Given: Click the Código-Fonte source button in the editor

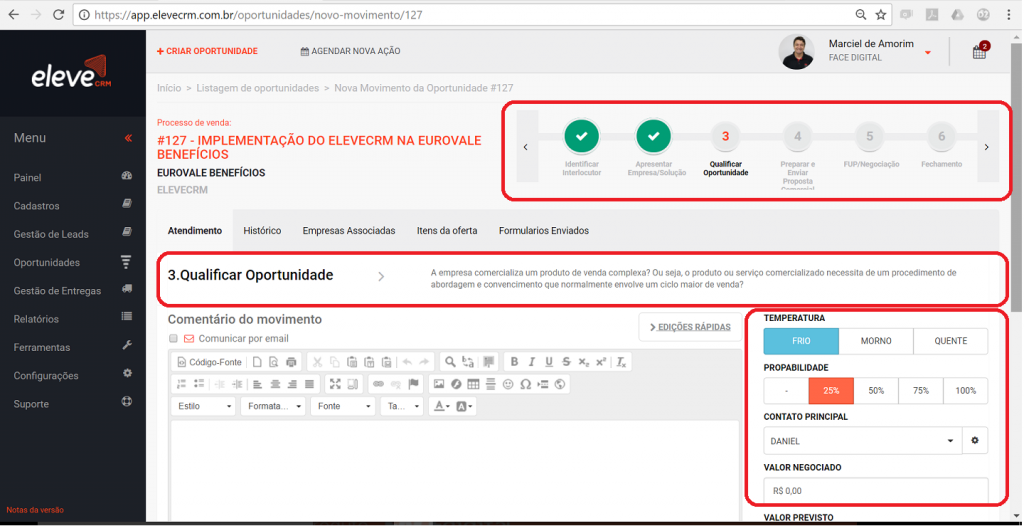Looking at the screenshot, I should point(209,362).
